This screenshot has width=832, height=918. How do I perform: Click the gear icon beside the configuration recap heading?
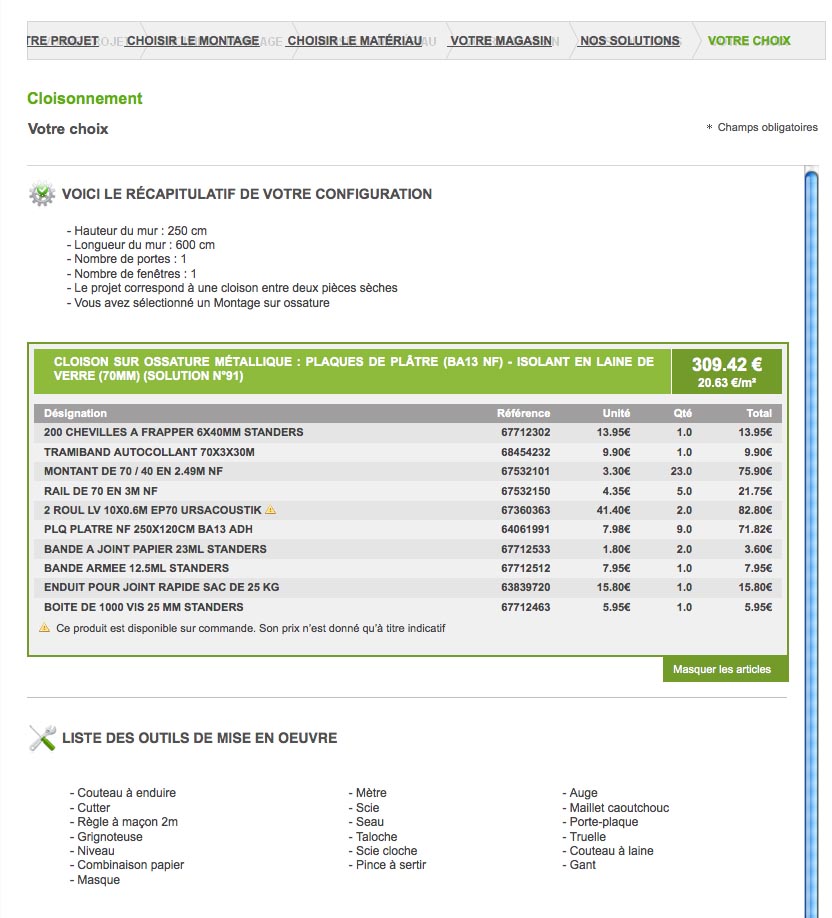[42, 194]
